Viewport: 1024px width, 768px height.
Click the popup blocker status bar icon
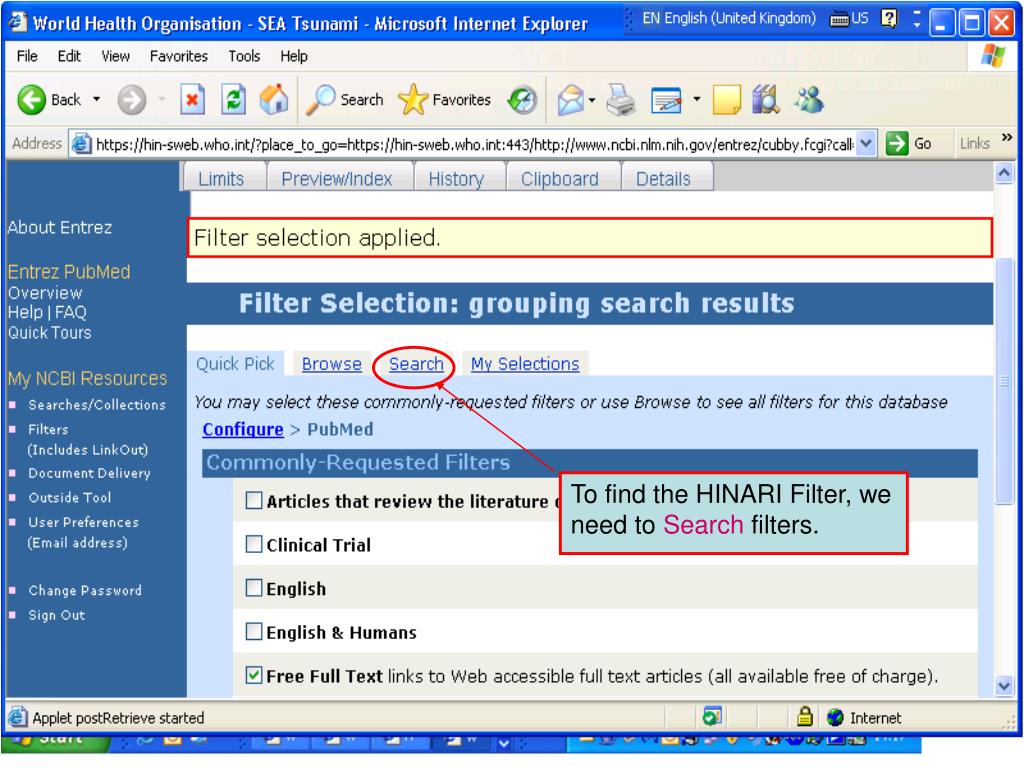point(711,717)
